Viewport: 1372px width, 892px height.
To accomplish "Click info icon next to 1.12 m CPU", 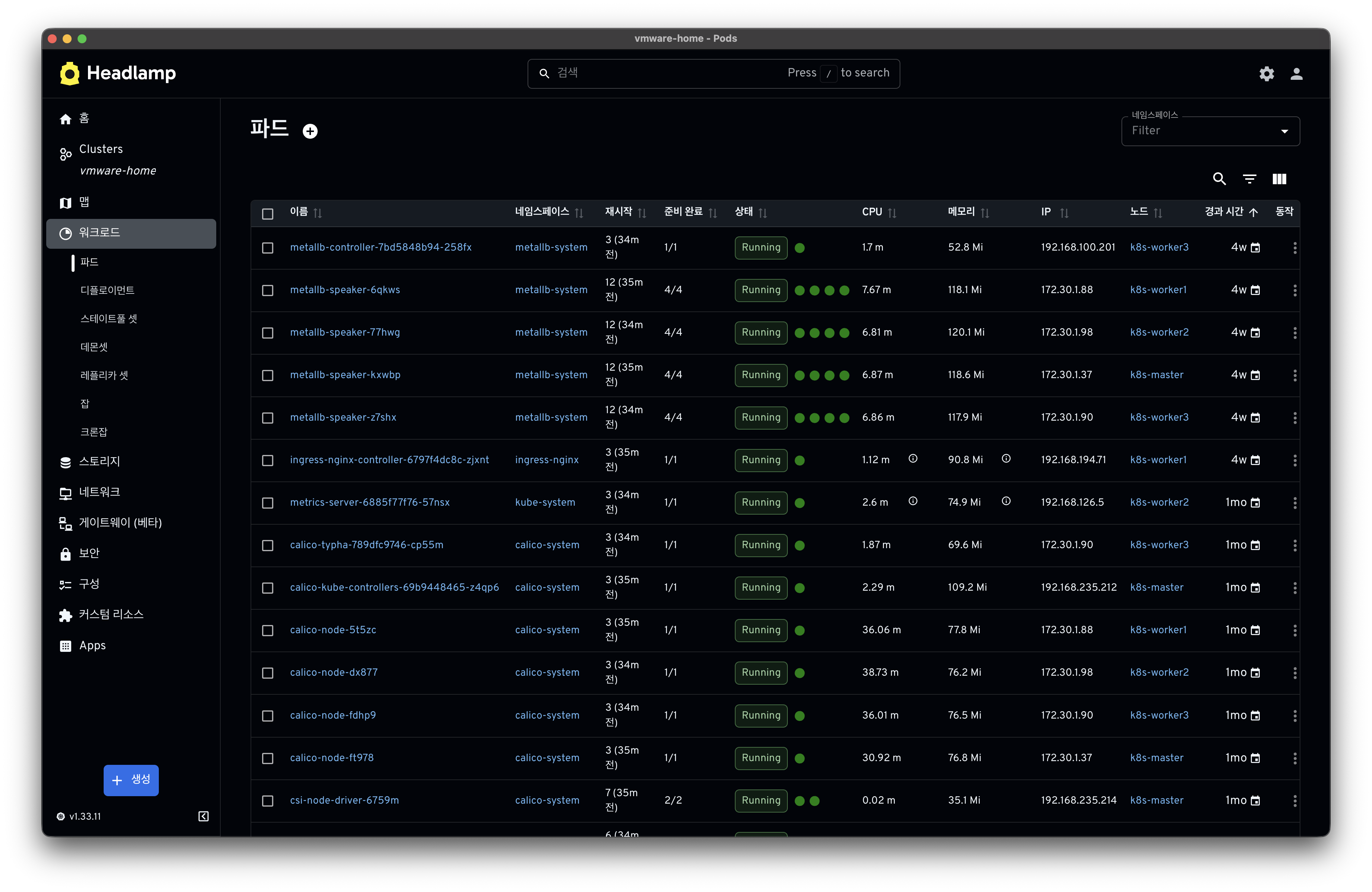I will point(913,458).
